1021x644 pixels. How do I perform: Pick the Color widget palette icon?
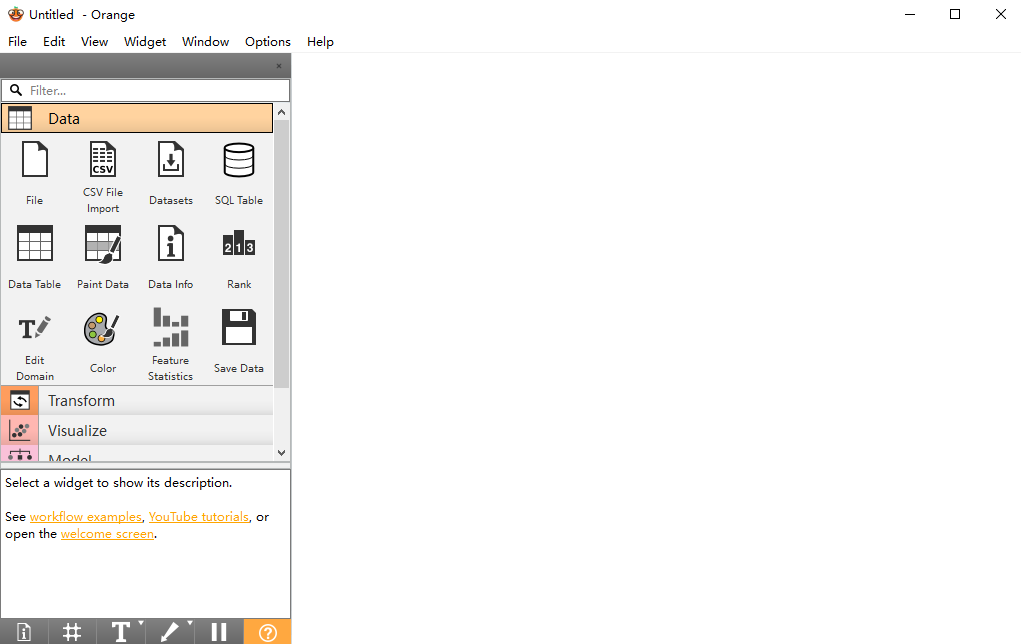click(102, 329)
